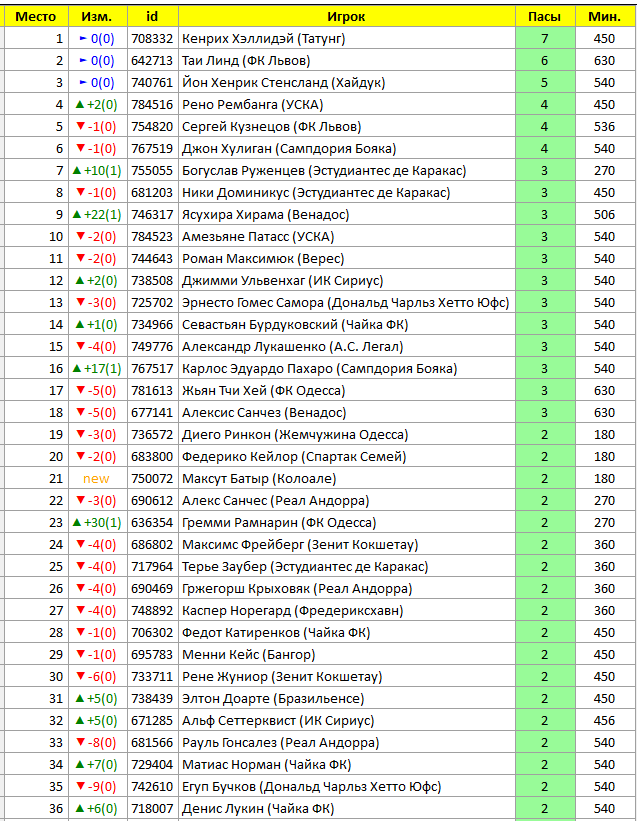
Task: Select player cell 'Диего Ринкон (Жемчужина Одесса)'
Action: [x=347, y=435]
